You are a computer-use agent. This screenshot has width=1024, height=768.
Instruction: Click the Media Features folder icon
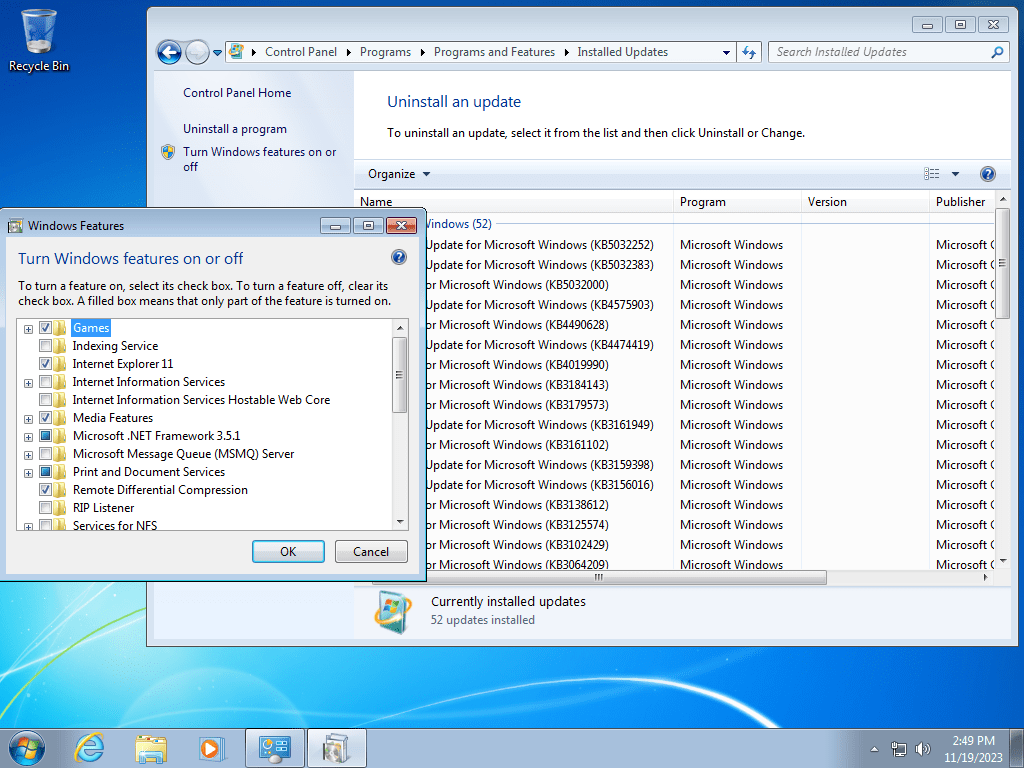(x=60, y=418)
